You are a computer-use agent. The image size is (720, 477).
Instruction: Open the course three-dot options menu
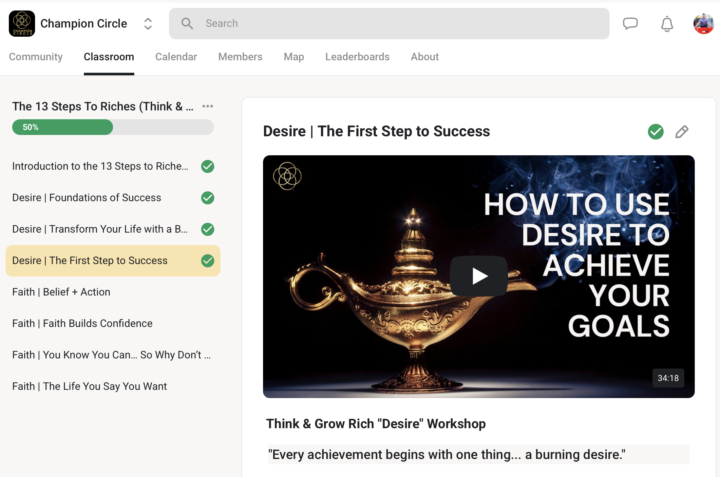pos(208,106)
